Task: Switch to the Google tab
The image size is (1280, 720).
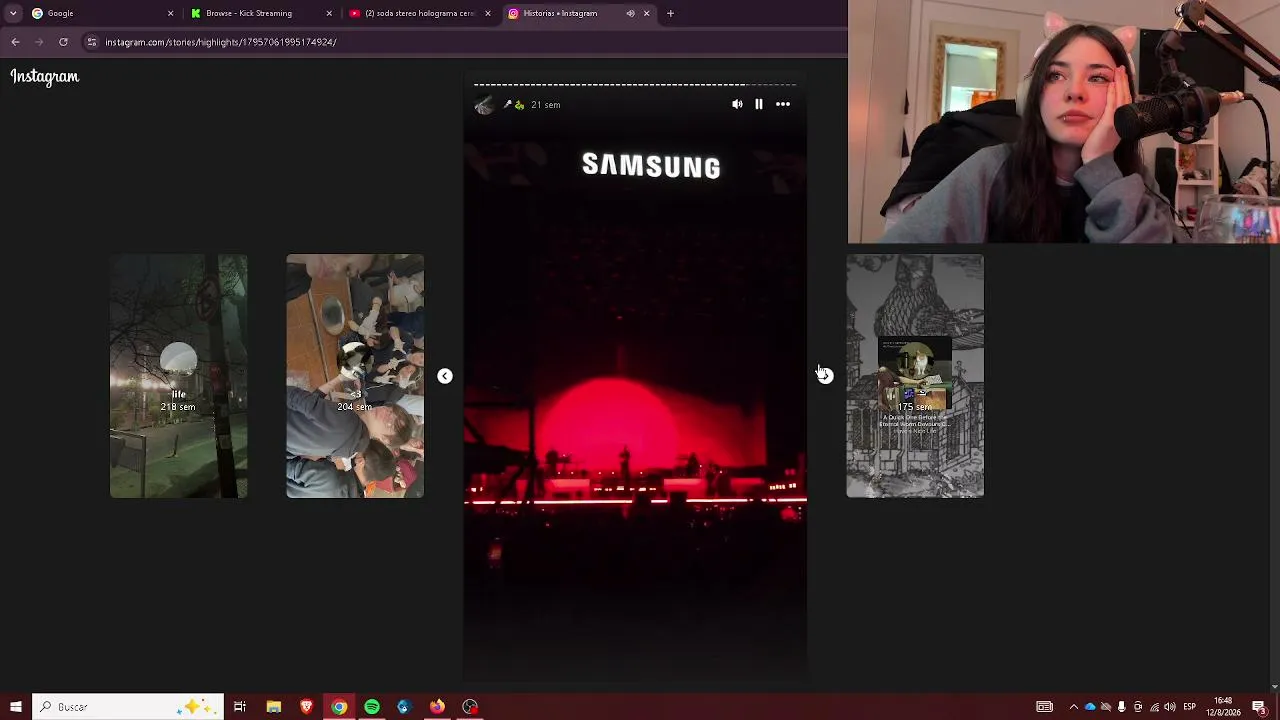Action: coord(100,13)
